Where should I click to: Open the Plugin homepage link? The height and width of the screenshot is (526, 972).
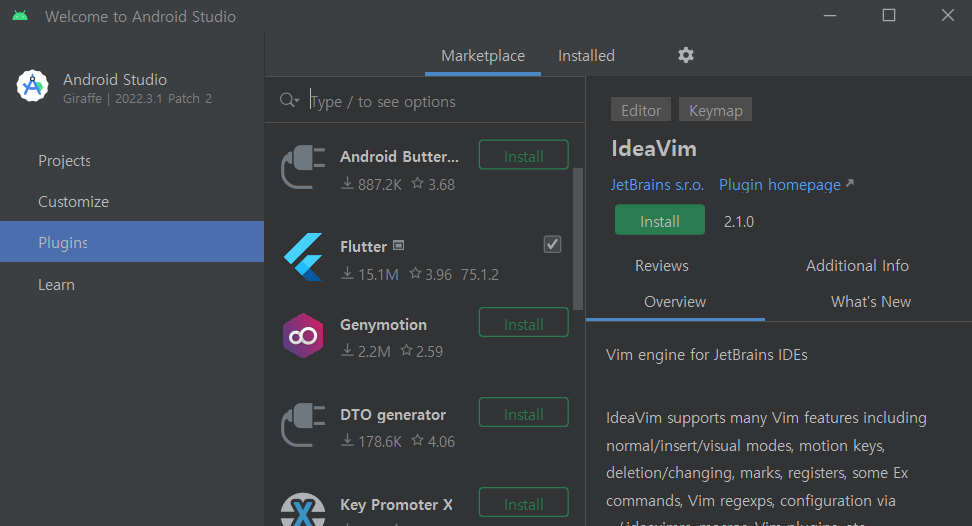coord(786,185)
